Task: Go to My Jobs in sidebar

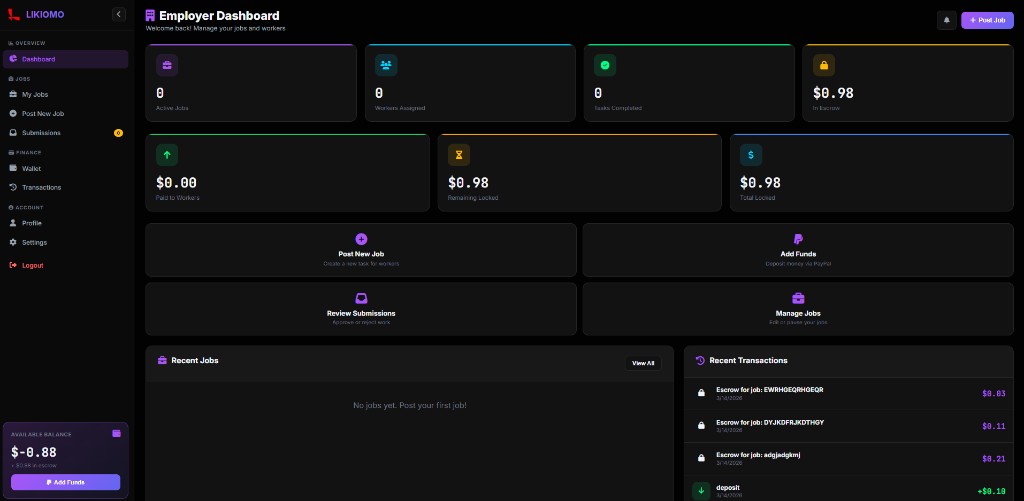Action: tap(65, 95)
